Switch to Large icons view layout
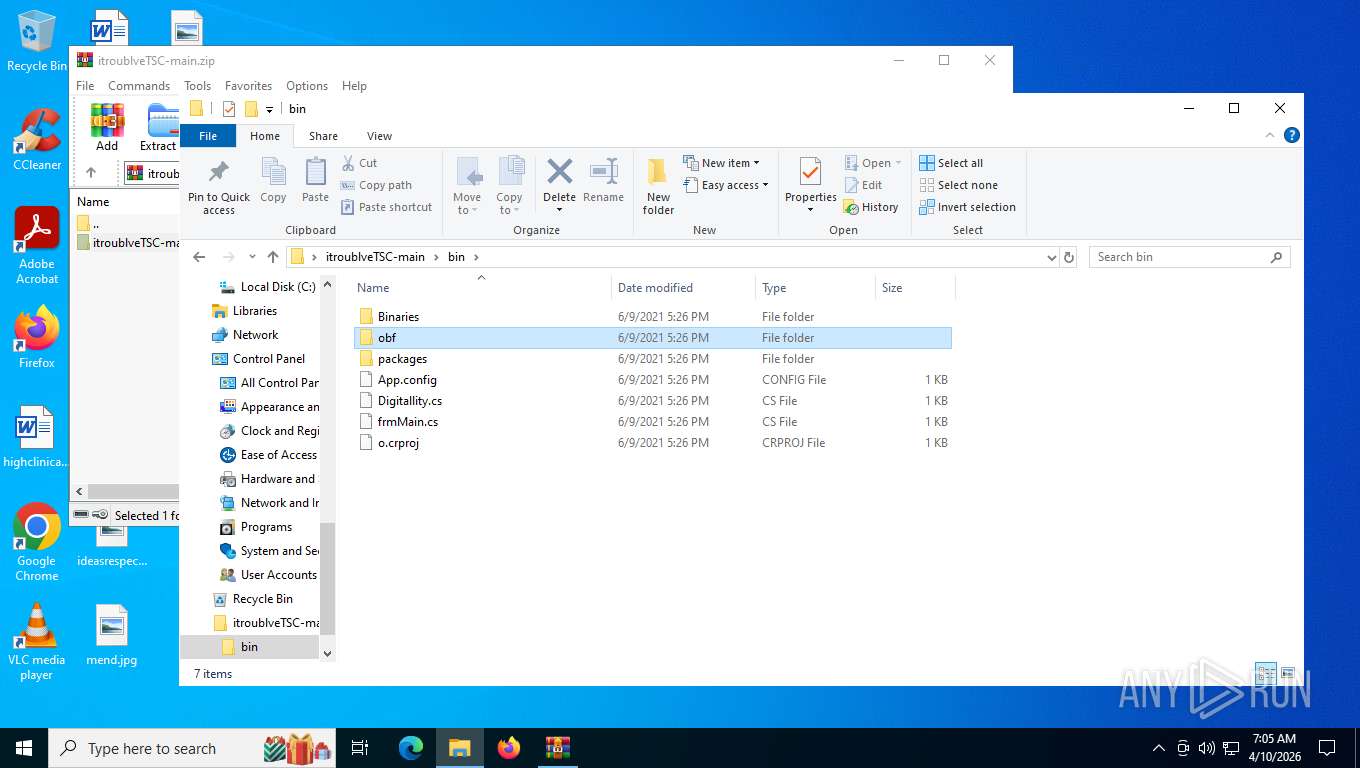Screen dimensions: 1360x768 click(x=1288, y=674)
